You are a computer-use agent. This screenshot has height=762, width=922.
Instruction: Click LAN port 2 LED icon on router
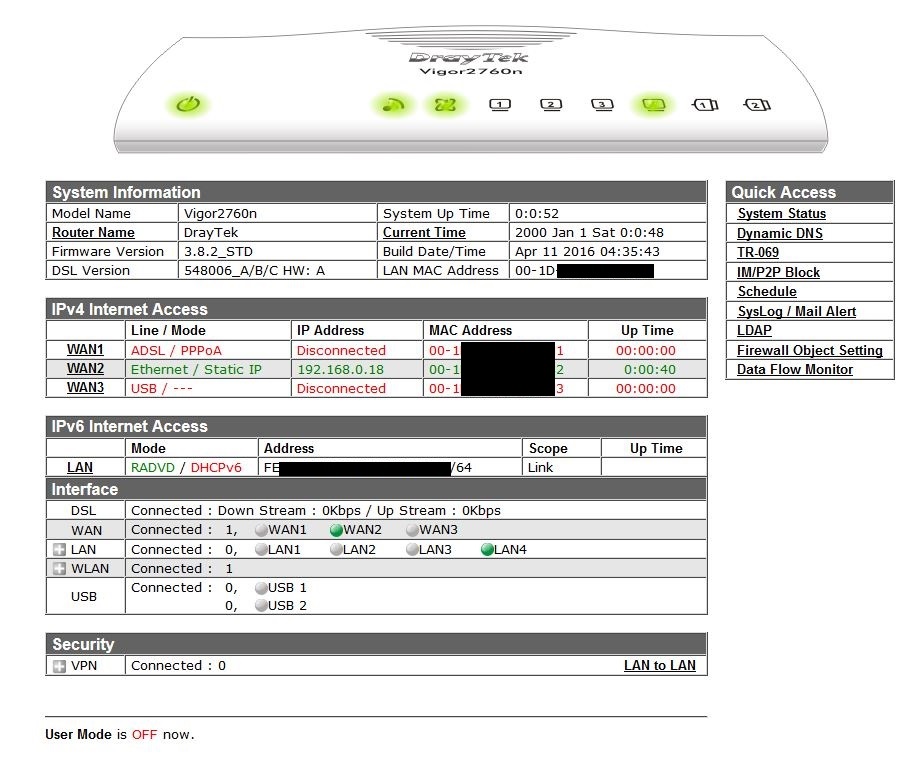tap(551, 105)
